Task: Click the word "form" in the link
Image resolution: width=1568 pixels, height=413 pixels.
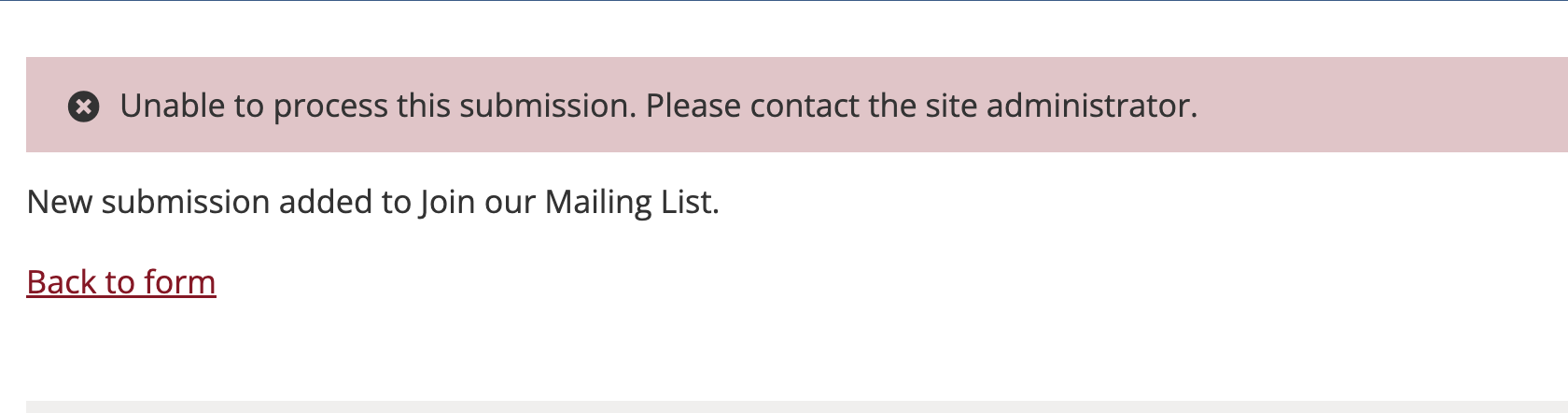Action: point(180,282)
